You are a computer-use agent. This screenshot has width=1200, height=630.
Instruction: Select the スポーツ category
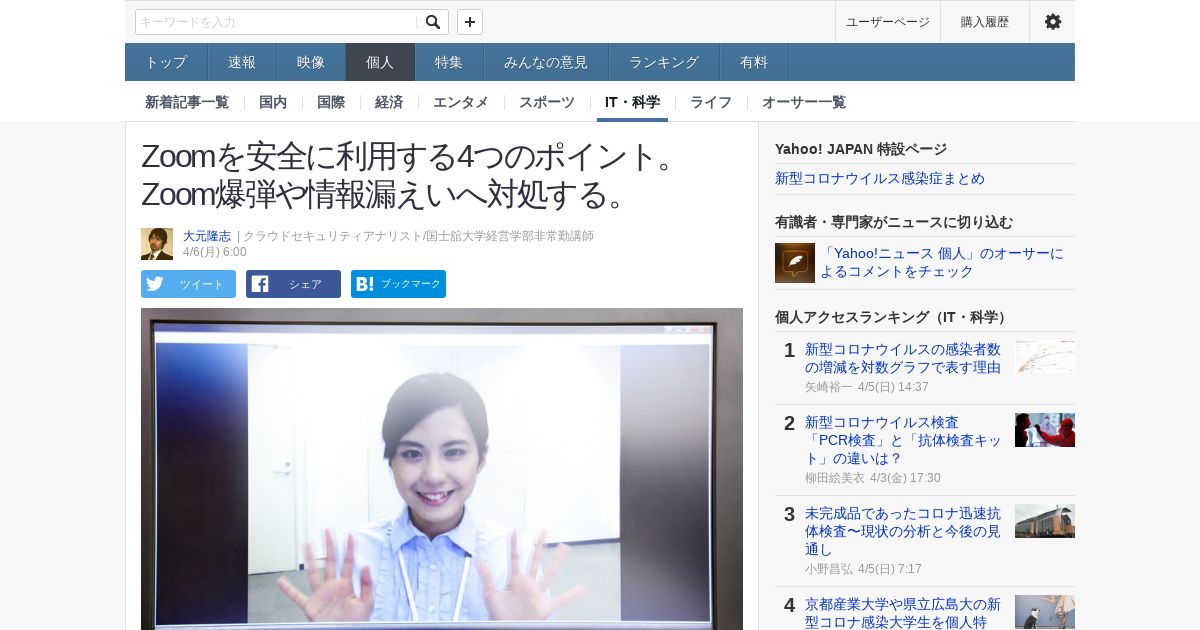[x=547, y=102]
